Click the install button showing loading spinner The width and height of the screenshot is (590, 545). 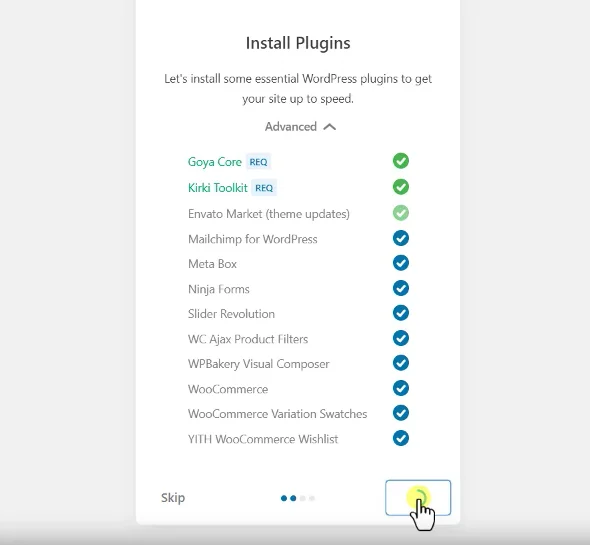[x=418, y=498]
